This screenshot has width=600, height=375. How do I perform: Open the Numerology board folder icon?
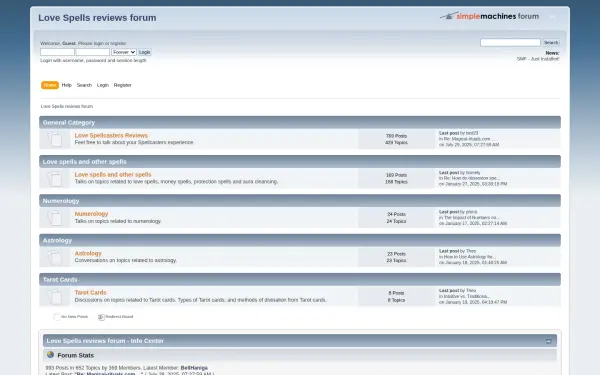tap(55, 218)
